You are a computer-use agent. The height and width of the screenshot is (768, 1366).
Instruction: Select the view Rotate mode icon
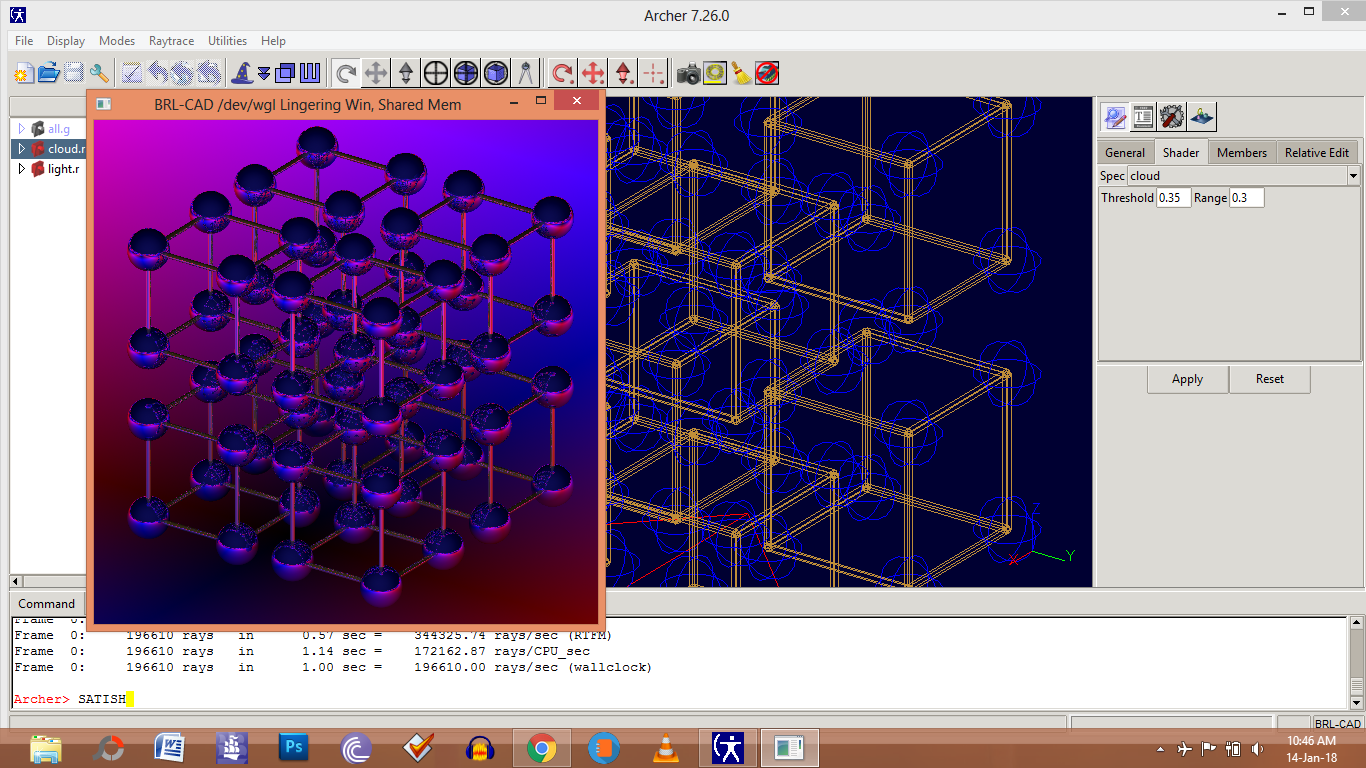346,73
